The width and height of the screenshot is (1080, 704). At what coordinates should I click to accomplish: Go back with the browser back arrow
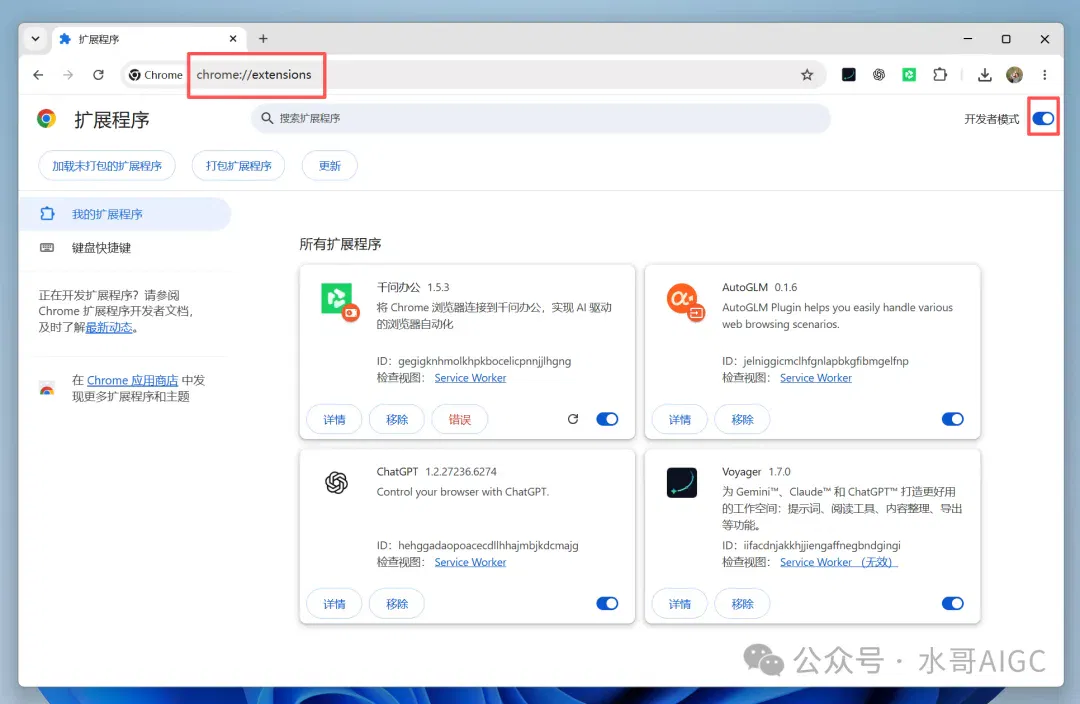[x=38, y=75]
